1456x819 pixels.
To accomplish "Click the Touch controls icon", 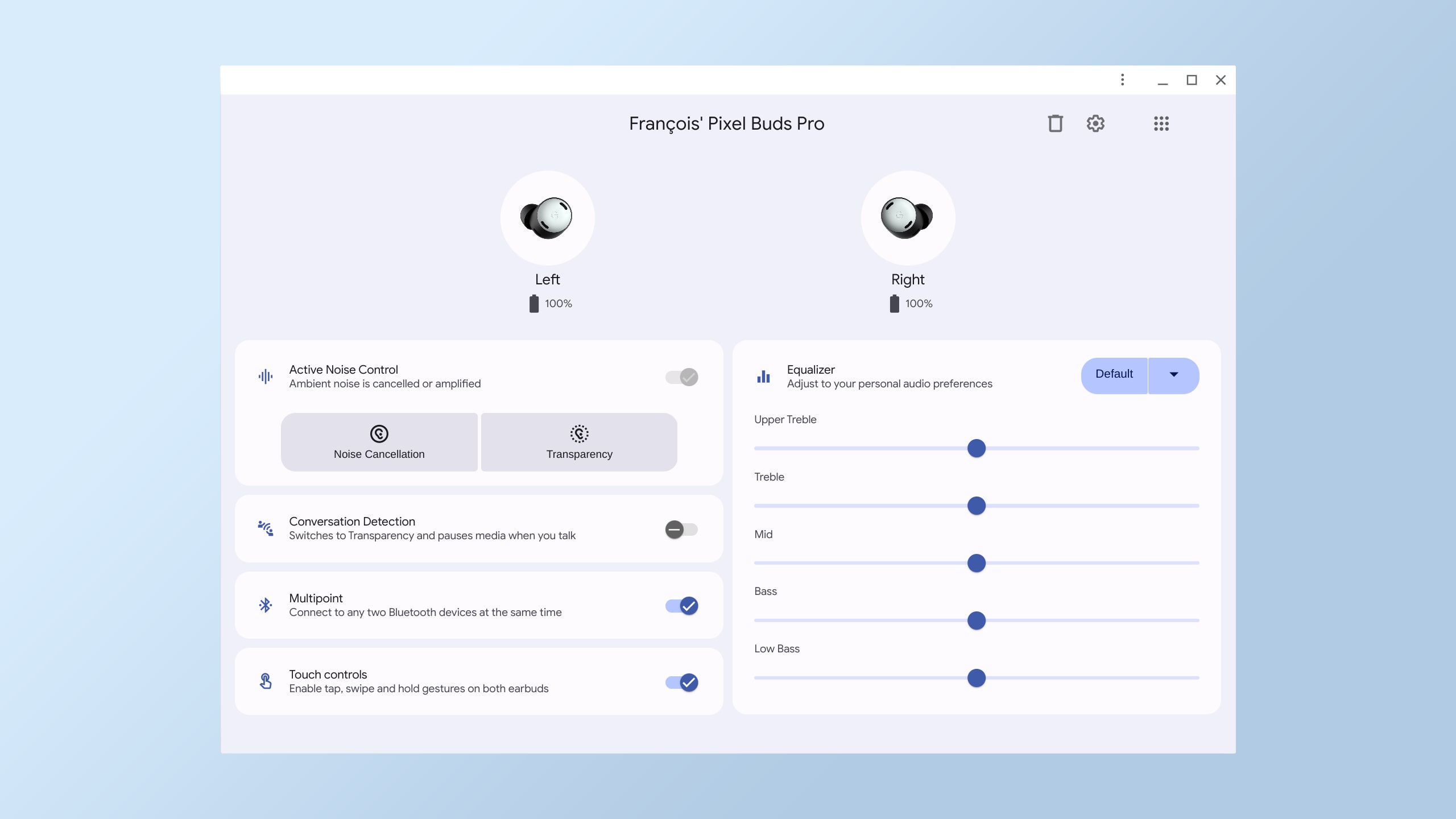I will click(265, 681).
